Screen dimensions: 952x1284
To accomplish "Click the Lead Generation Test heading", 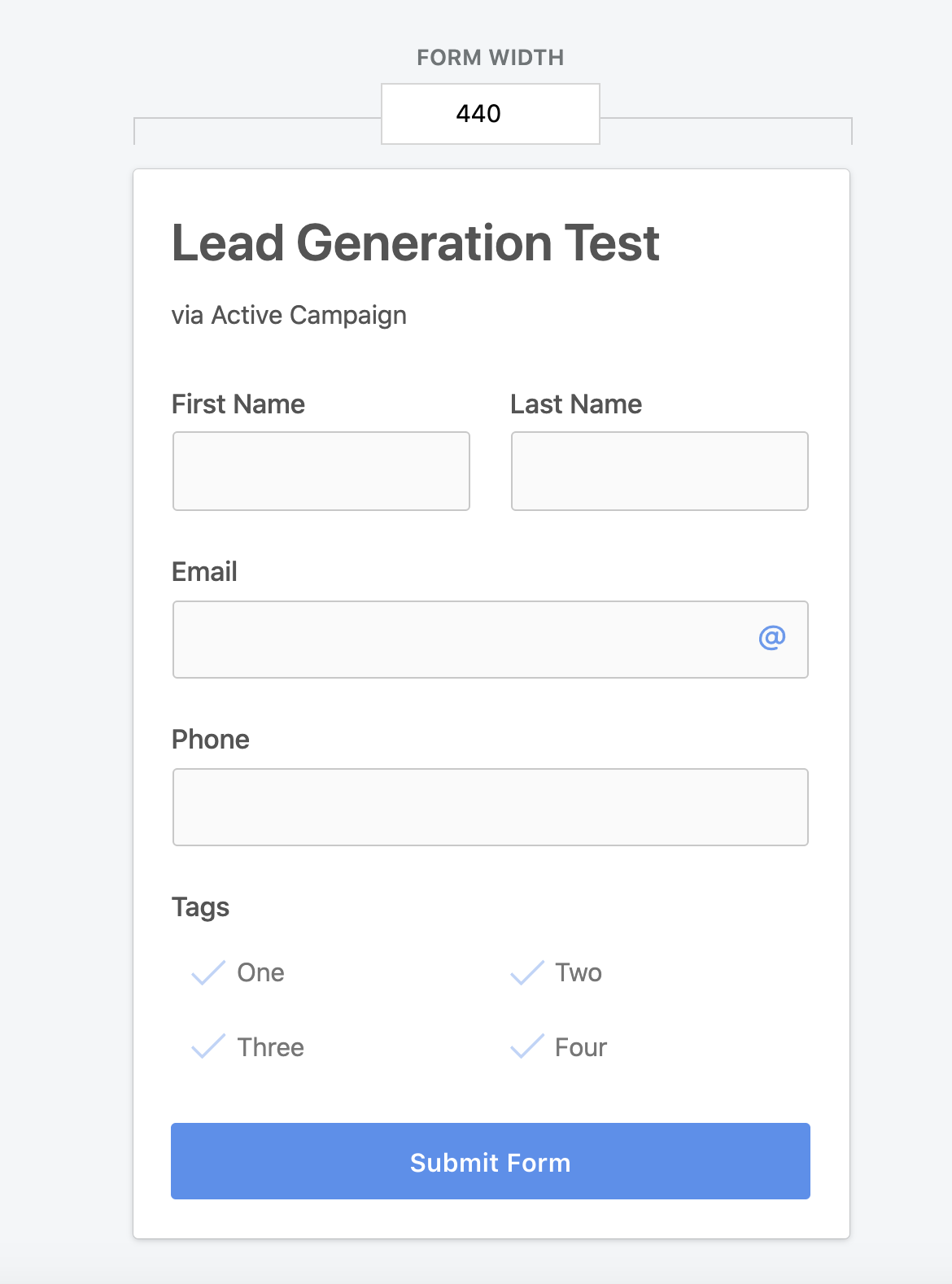I will (416, 243).
